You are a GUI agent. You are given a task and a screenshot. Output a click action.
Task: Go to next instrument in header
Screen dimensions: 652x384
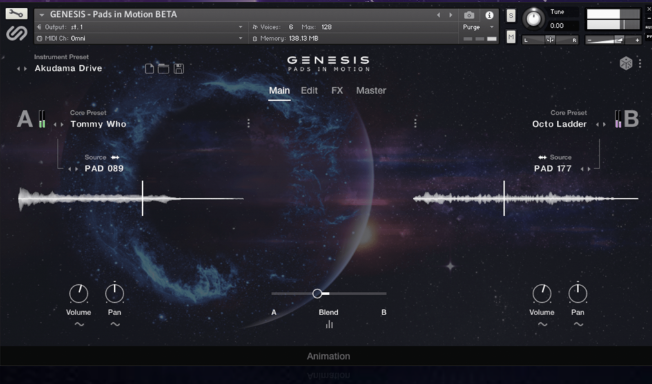(451, 15)
